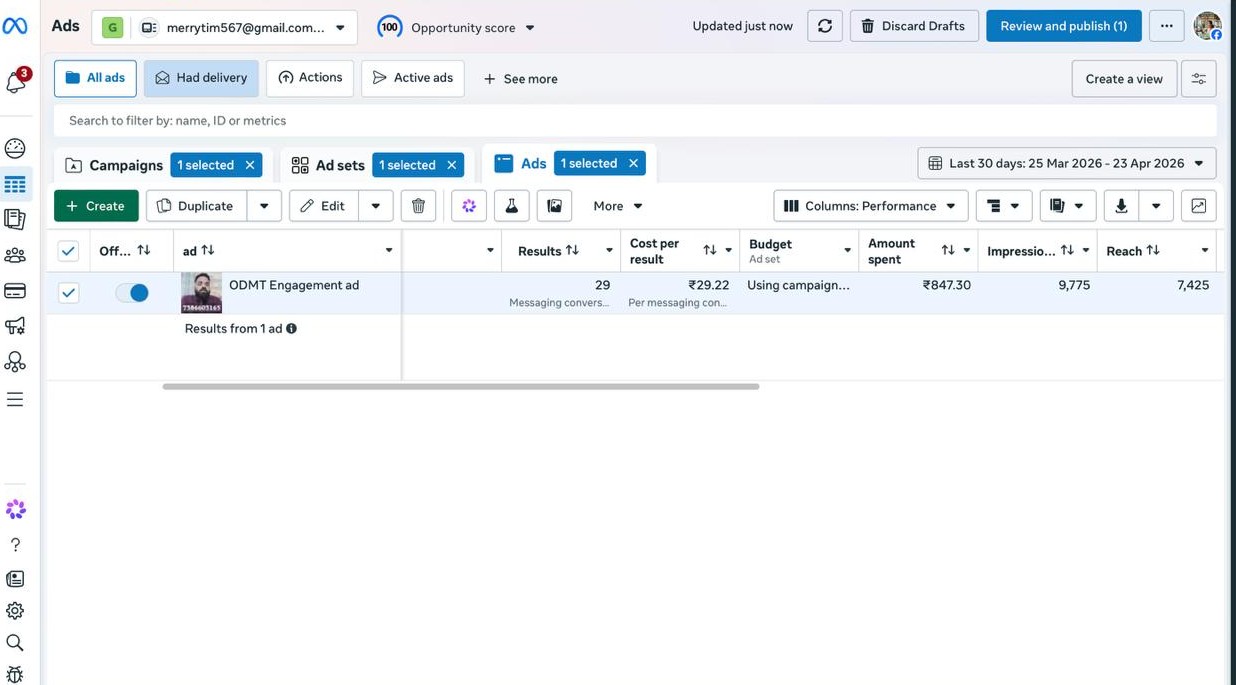Image resolution: width=1236 pixels, height=685 pixels.
Task: Click Review and publish (1)
Action: (1064, 26)
